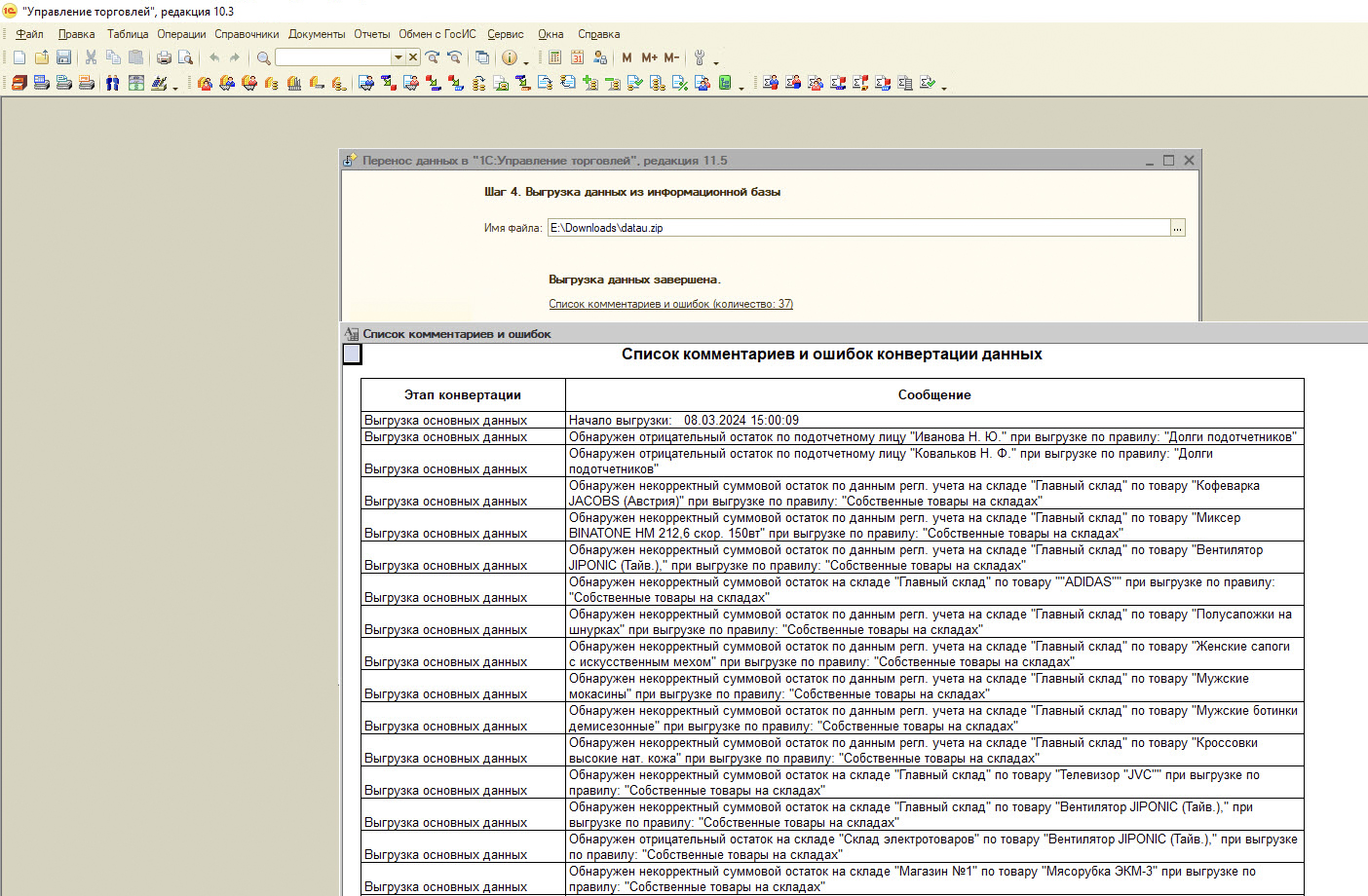This screenshot has width=1368, height=896.
Task: Open the Правка menu
Action: (x=76, y=34)
